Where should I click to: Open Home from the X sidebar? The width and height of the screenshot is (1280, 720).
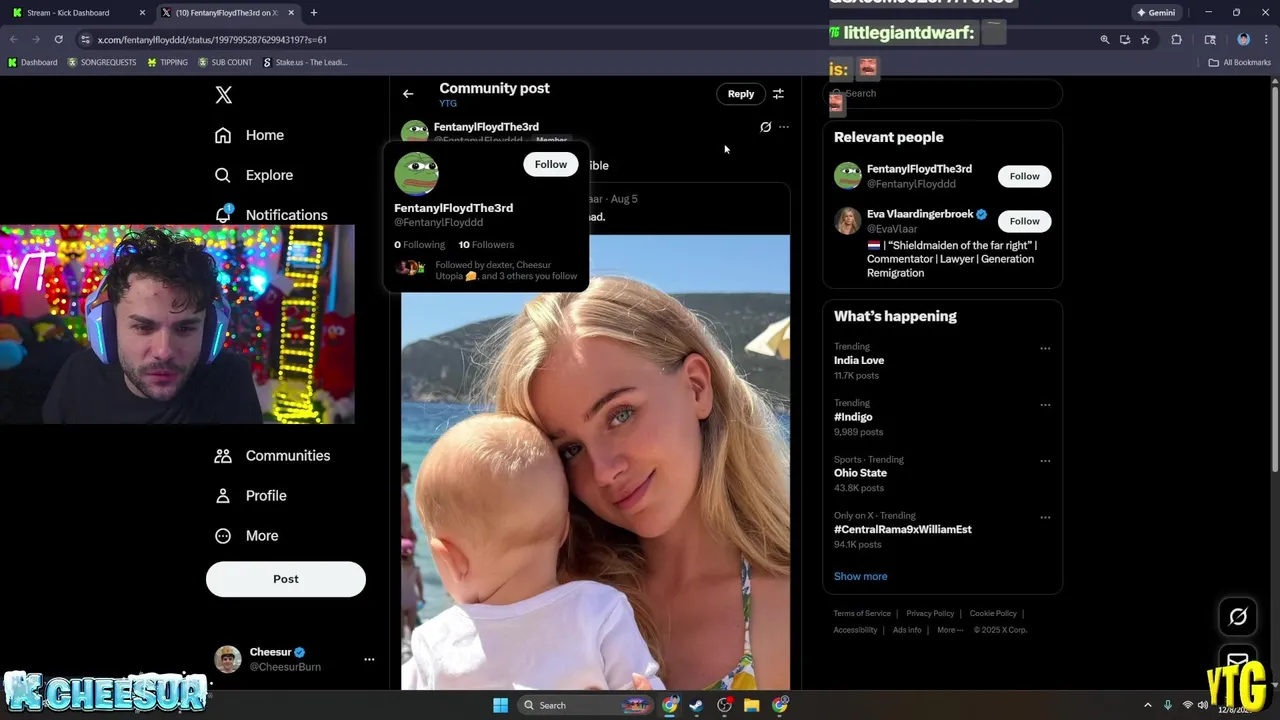tap(250, 135)
